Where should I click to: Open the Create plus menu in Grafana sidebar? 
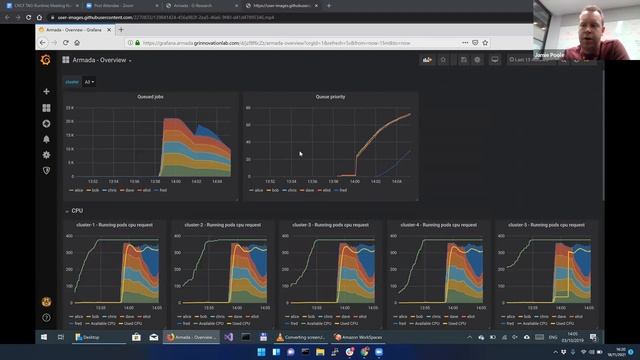pos(46,91)
